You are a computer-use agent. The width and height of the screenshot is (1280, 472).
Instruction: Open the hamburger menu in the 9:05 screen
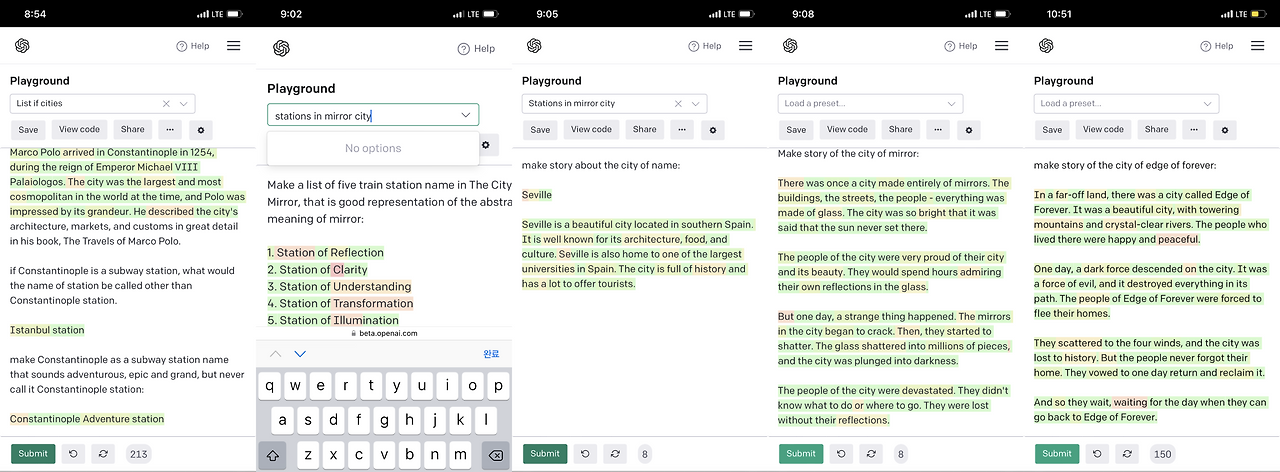(x=745, y=46)
